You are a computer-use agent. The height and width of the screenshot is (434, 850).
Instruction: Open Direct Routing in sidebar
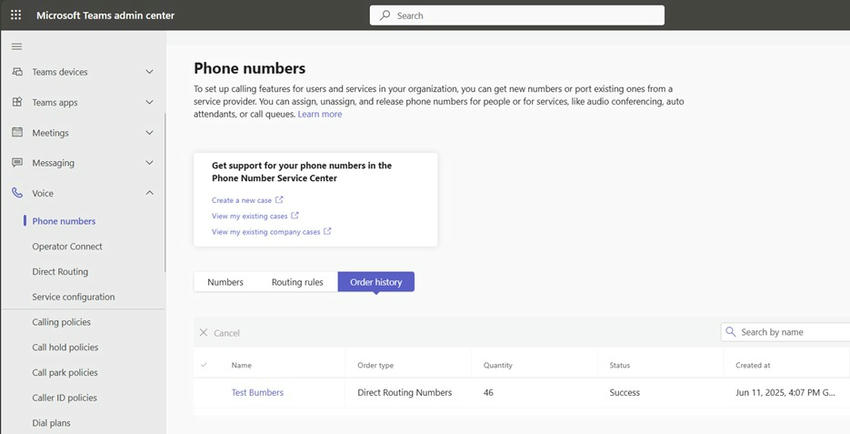click(60, 271)
